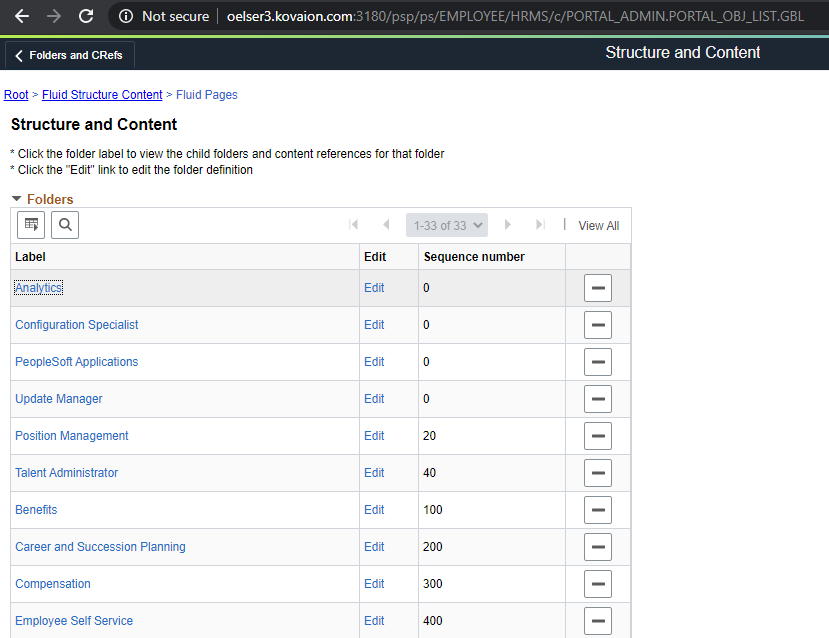Open the Root breadcrumb link

click(x=16, y=95)
